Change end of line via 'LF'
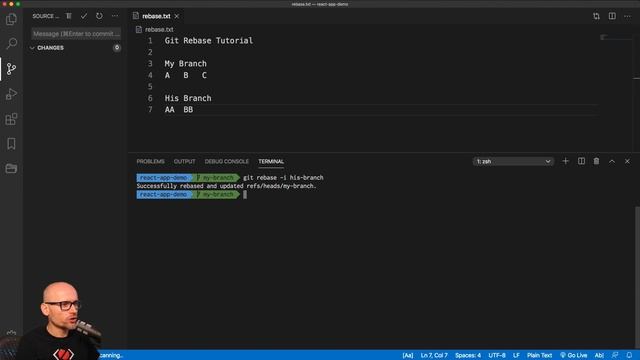 [516, 355]
